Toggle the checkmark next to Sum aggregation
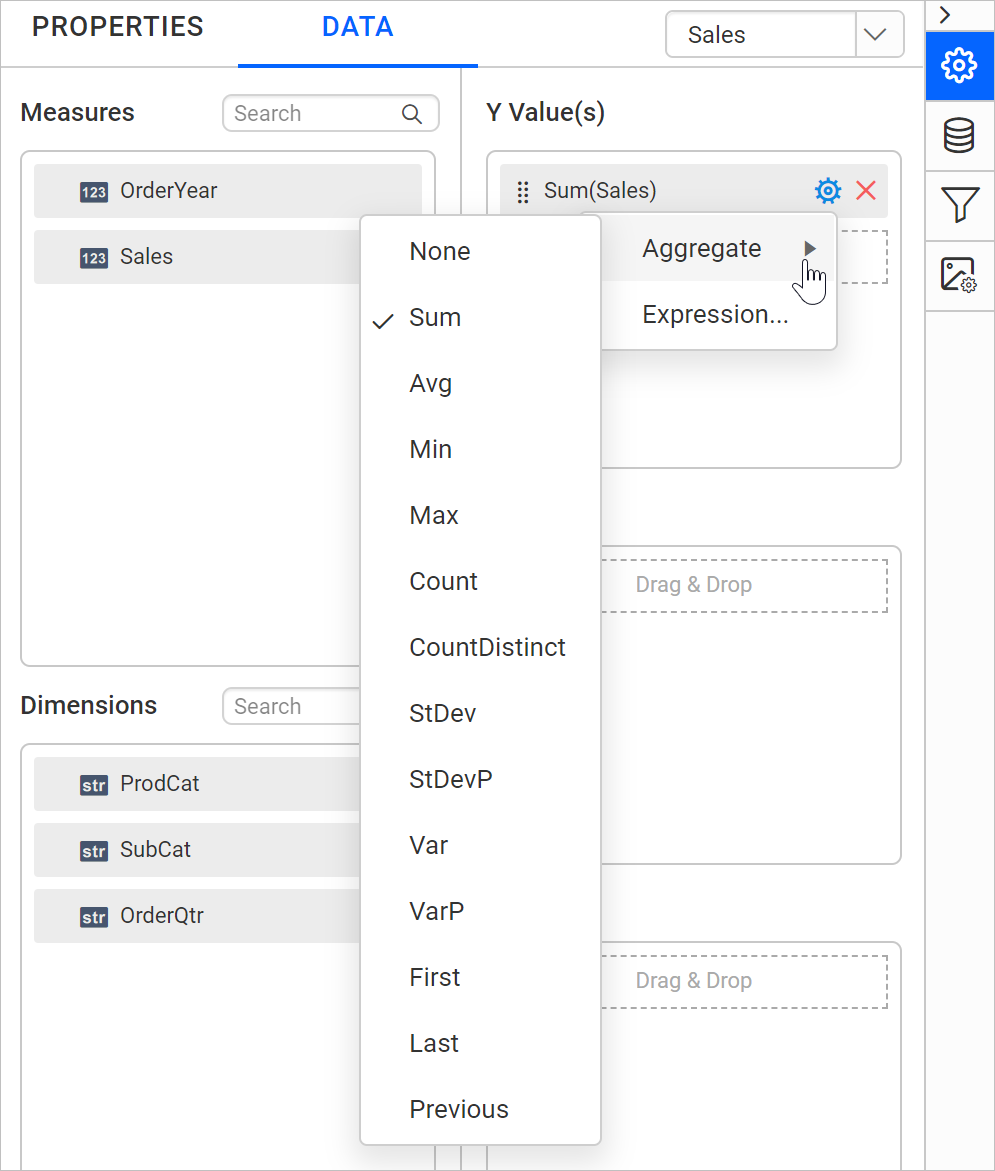 pos(383,320)
